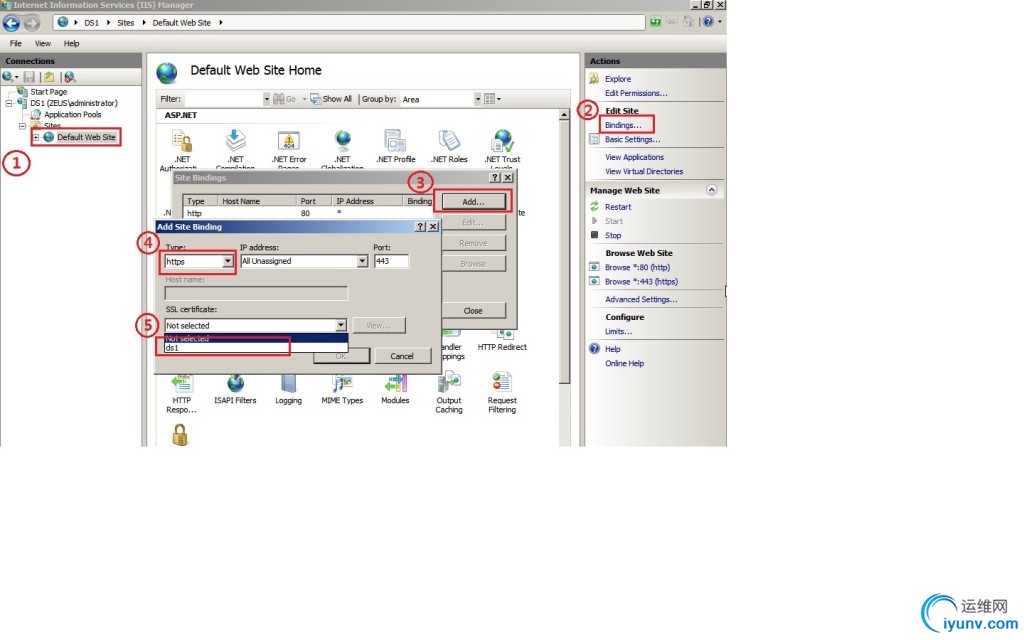1024x640 pixels.
Task: Click the Bindings link in Actions
Action: (x=623, y=125)
